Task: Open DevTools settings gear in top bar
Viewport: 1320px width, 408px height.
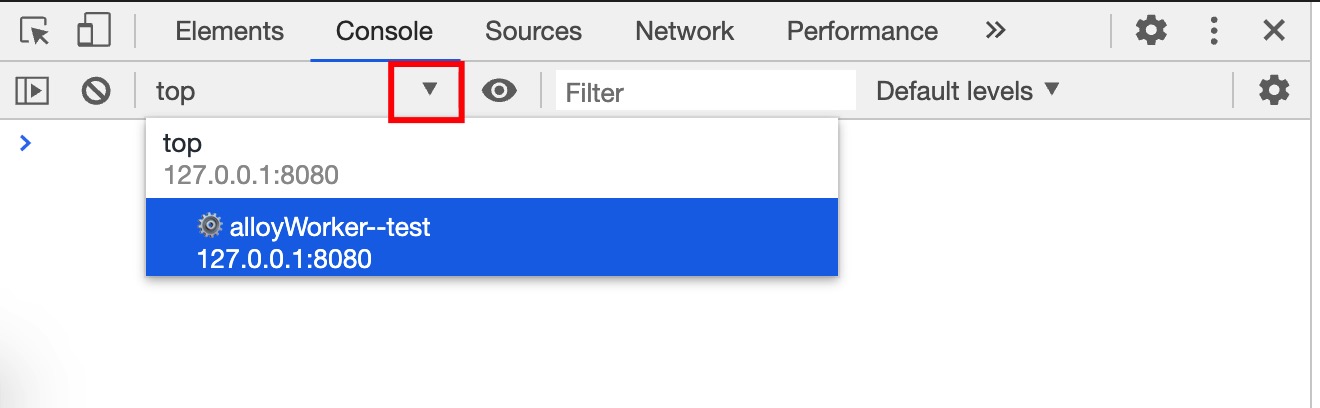Action: pyautogui.click(x=1152, y=31)
